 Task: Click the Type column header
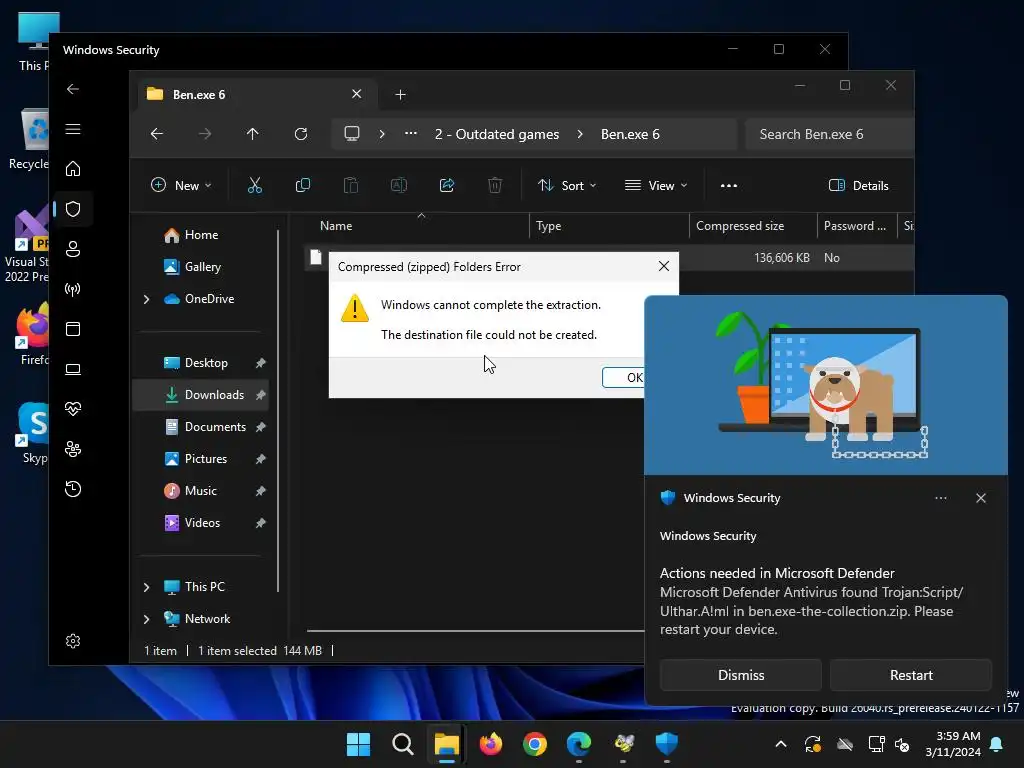pos(609,226)
